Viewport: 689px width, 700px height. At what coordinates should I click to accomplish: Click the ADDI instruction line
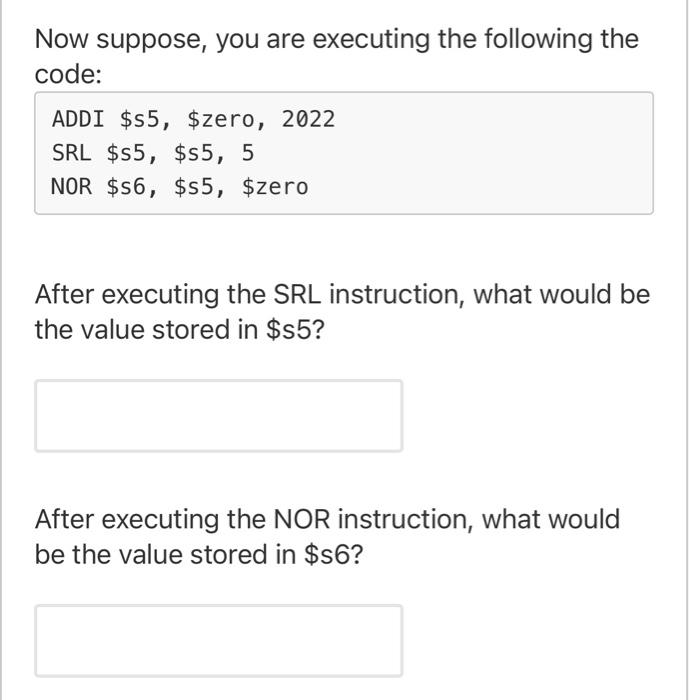(x=193, y=120)
